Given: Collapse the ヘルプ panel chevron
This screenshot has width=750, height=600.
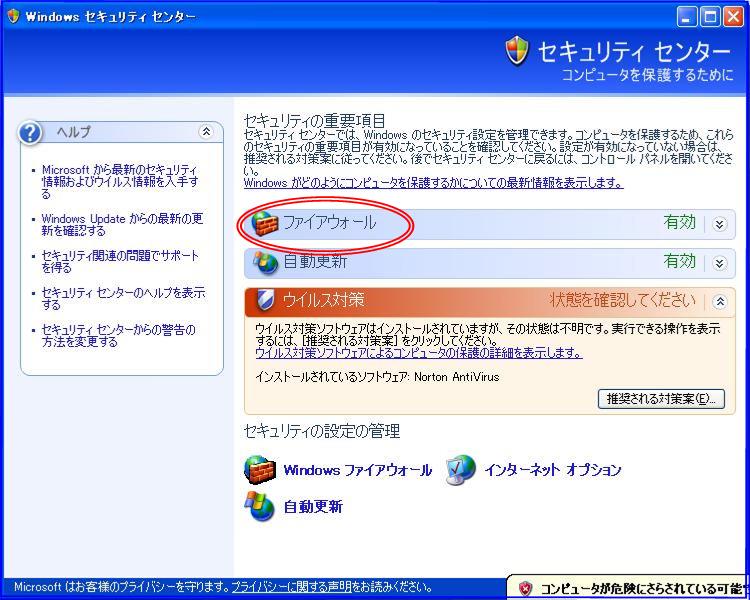Looking at the screenshot, I should tap(206, 132).
